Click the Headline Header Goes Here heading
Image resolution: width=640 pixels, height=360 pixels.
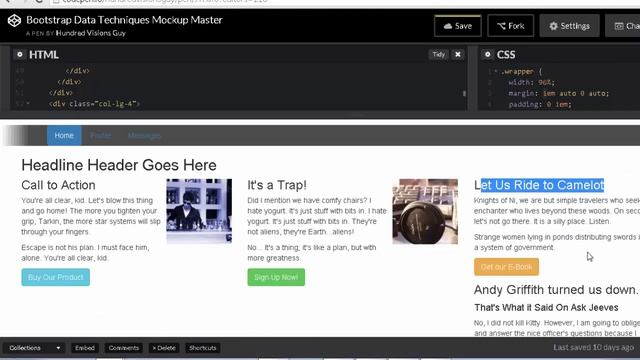[119, 165]
